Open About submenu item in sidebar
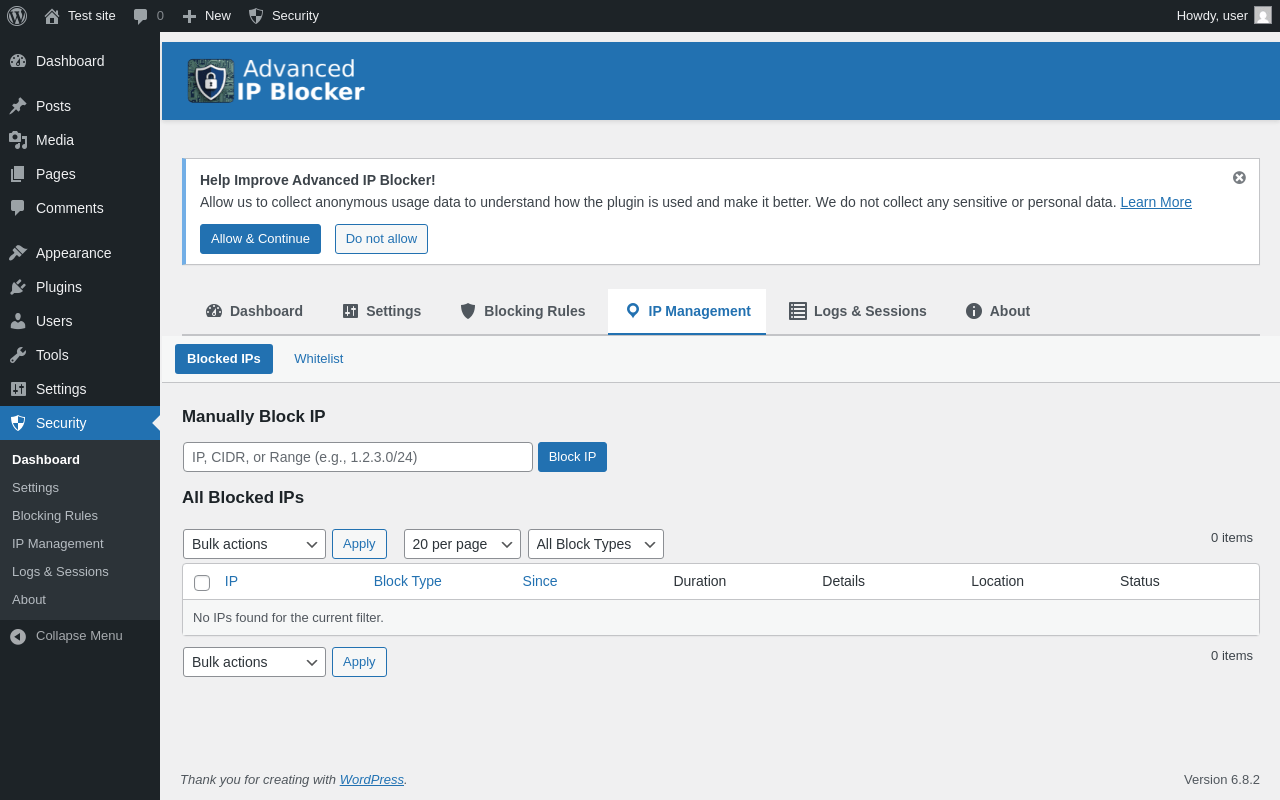The image size is (1280, 800). point(29,600)
